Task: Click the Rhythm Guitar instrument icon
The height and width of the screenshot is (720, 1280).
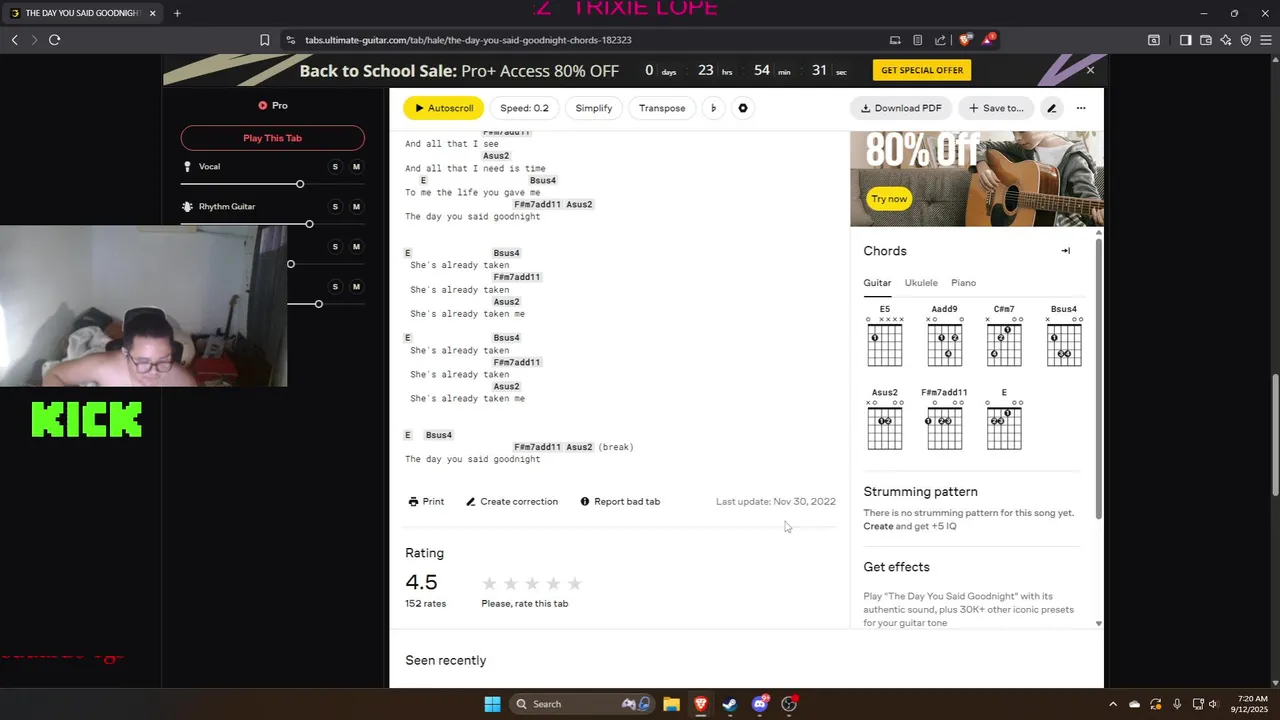Action: point(187,207)
